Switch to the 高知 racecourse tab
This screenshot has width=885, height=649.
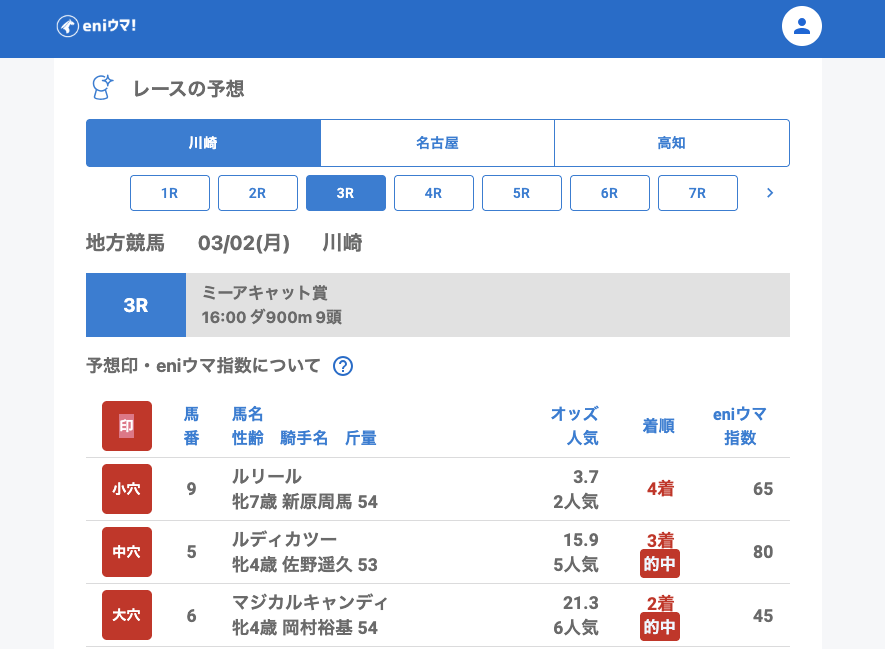point(671,143)
